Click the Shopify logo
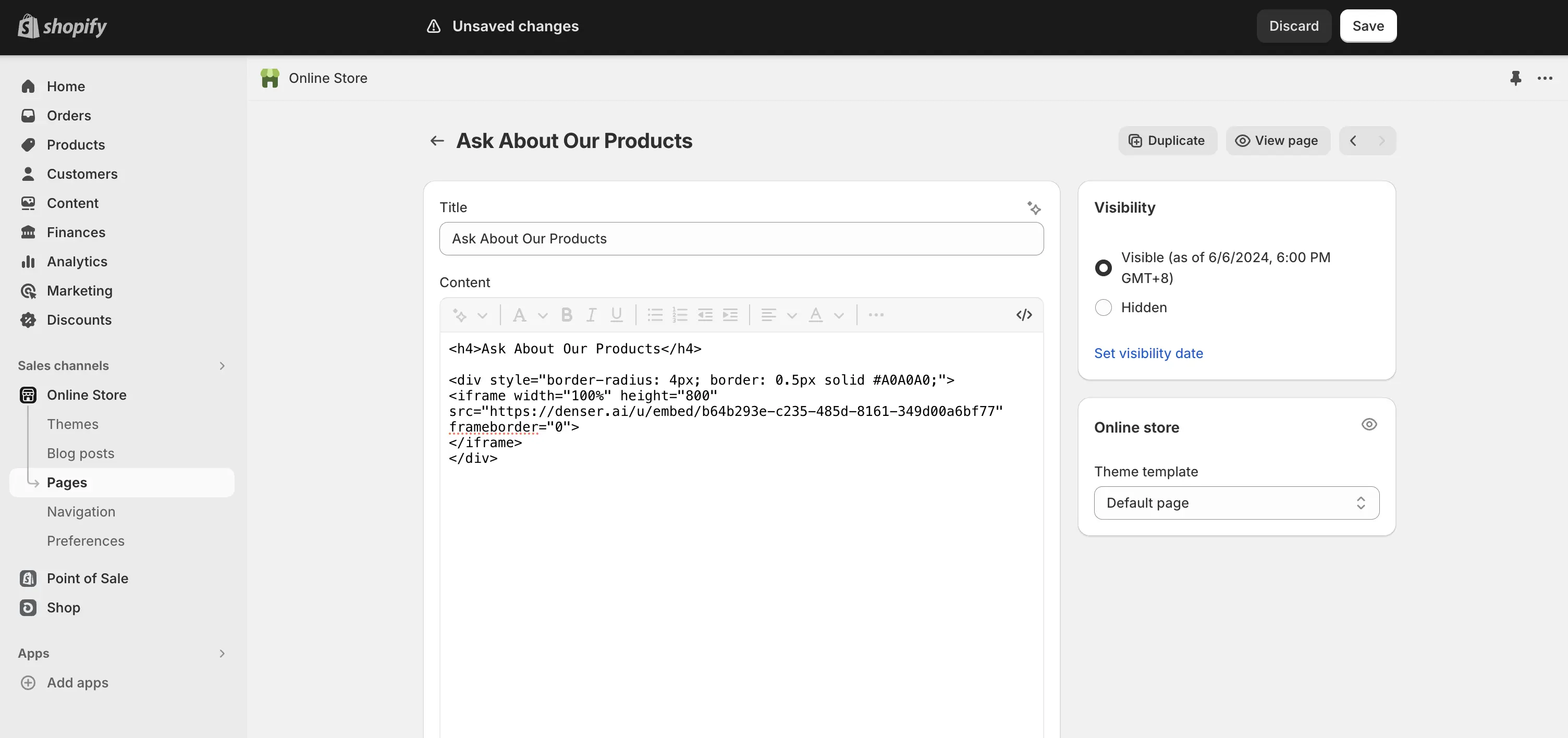The image size is (1568, 738). coord(62,26)
